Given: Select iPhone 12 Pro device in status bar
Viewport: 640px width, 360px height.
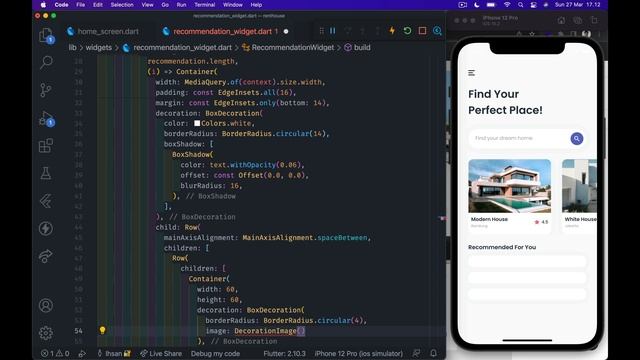Looking at the screenshot, I should (x=358, y=353).
